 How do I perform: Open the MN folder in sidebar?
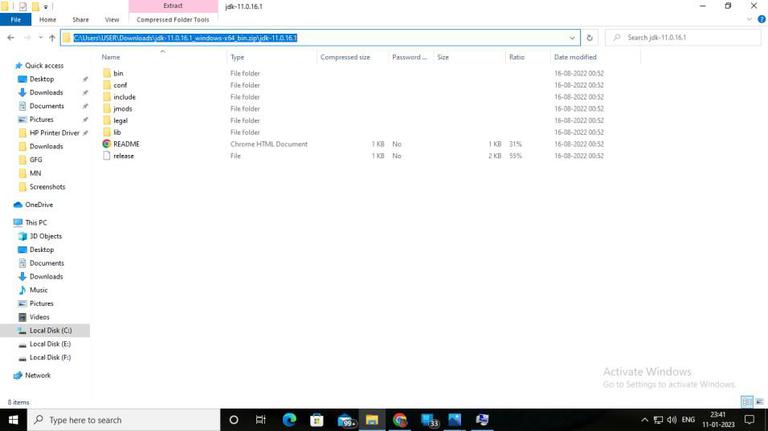coord(35,173)
